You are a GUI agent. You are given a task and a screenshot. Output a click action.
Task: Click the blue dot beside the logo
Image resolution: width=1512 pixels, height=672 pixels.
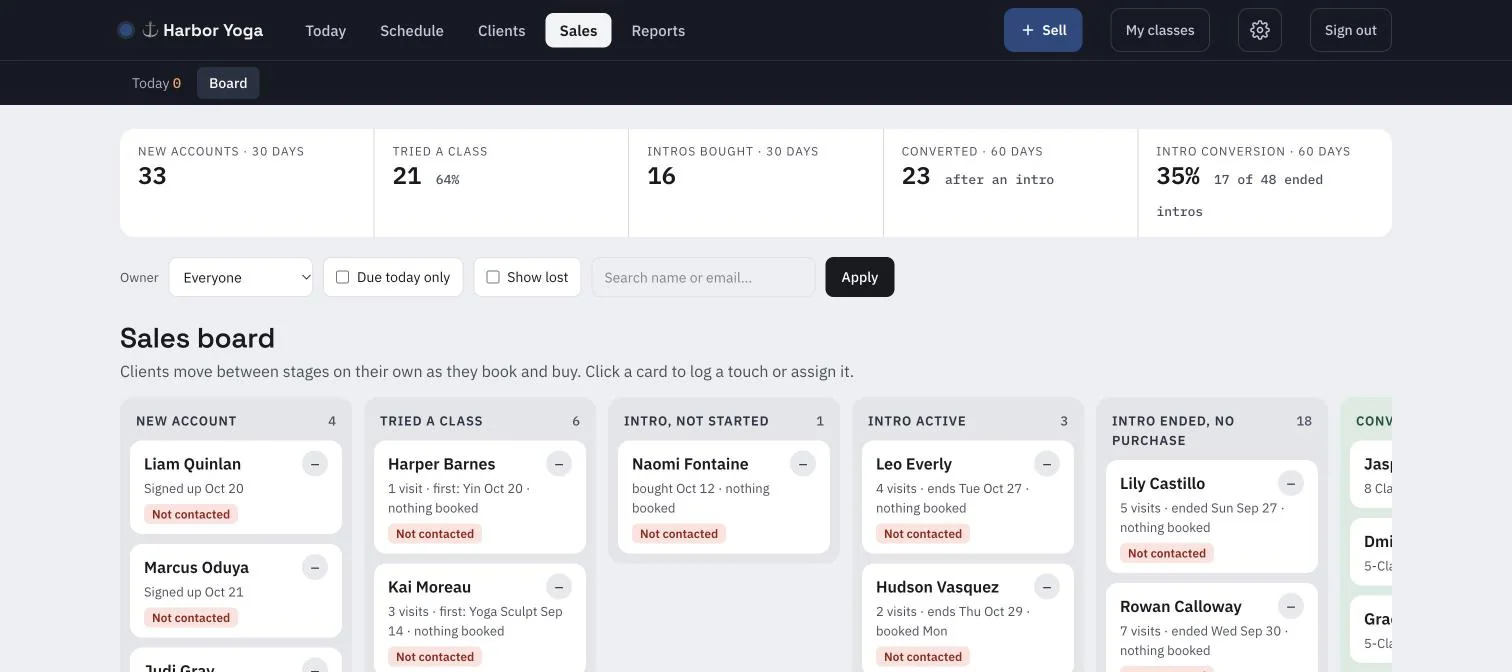(x=126, y=30)
